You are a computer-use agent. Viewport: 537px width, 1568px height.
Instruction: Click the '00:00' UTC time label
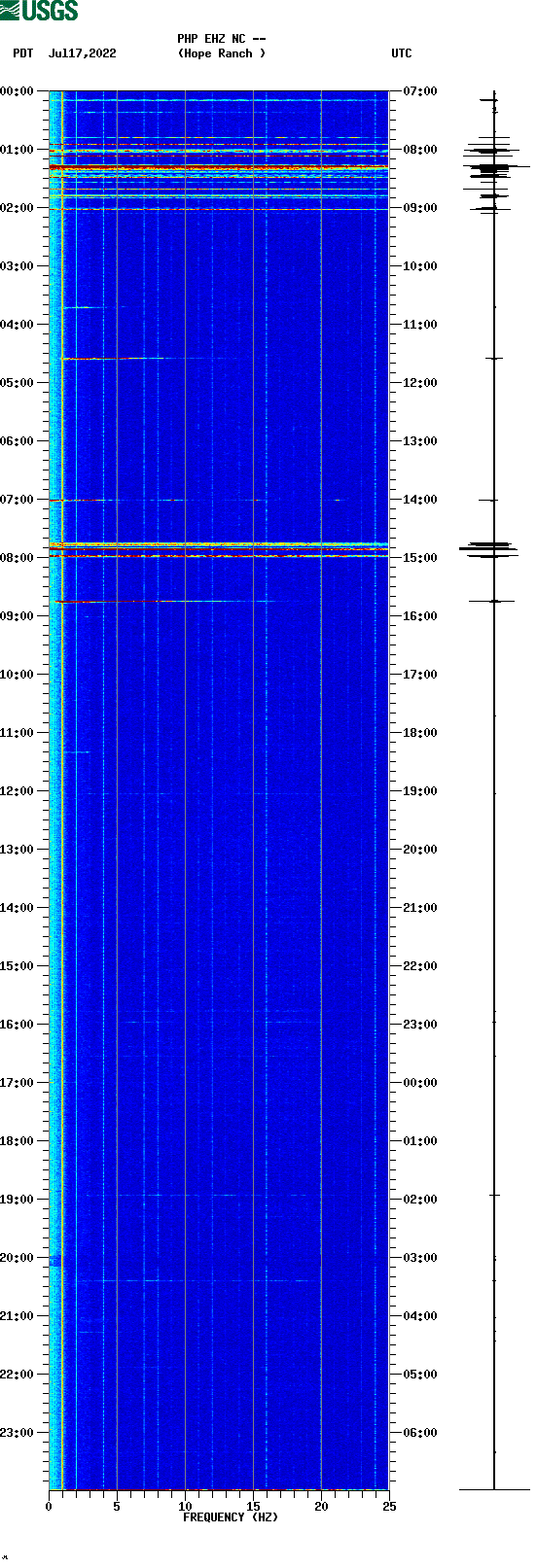(420, 1083)
